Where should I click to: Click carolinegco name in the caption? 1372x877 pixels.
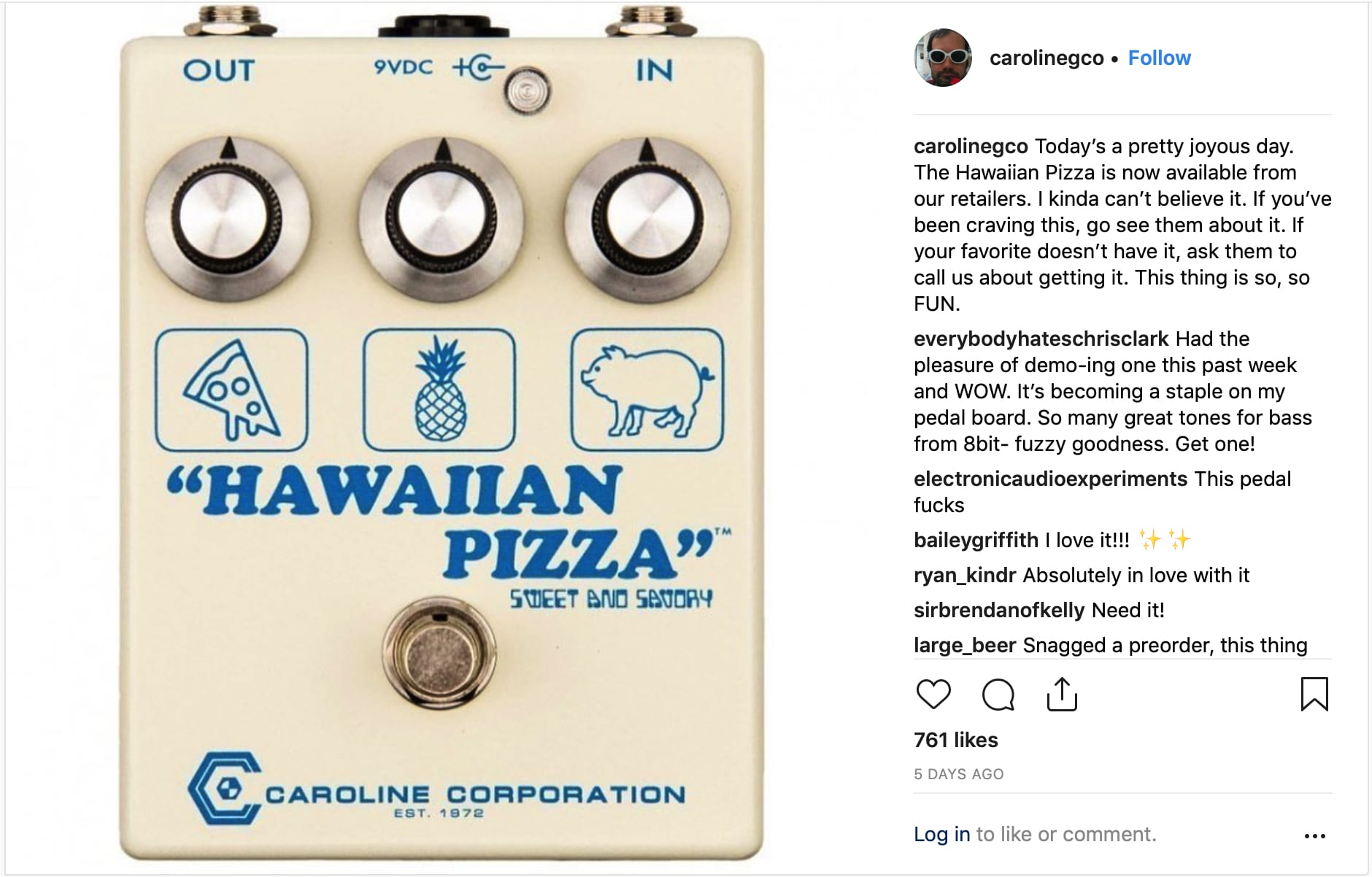tap(971, 146)
